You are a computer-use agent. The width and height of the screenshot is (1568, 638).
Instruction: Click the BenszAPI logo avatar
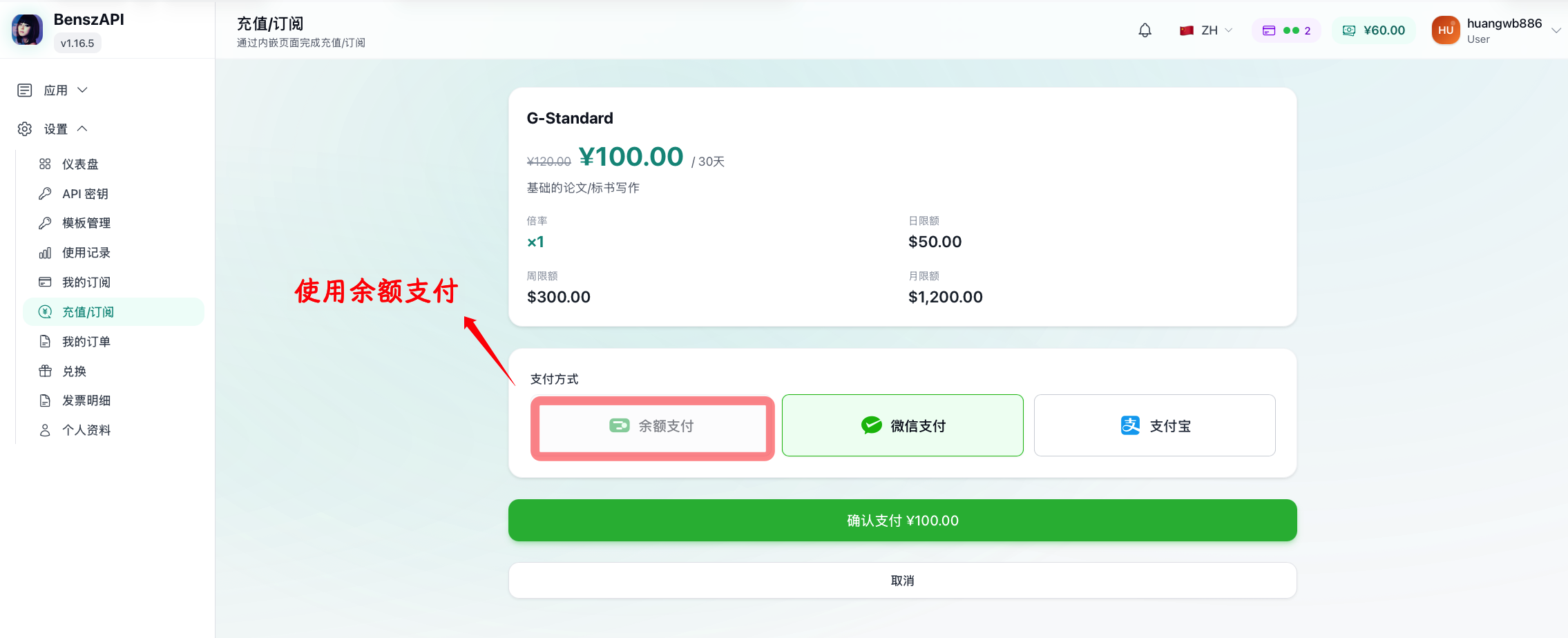coord(28,30)
